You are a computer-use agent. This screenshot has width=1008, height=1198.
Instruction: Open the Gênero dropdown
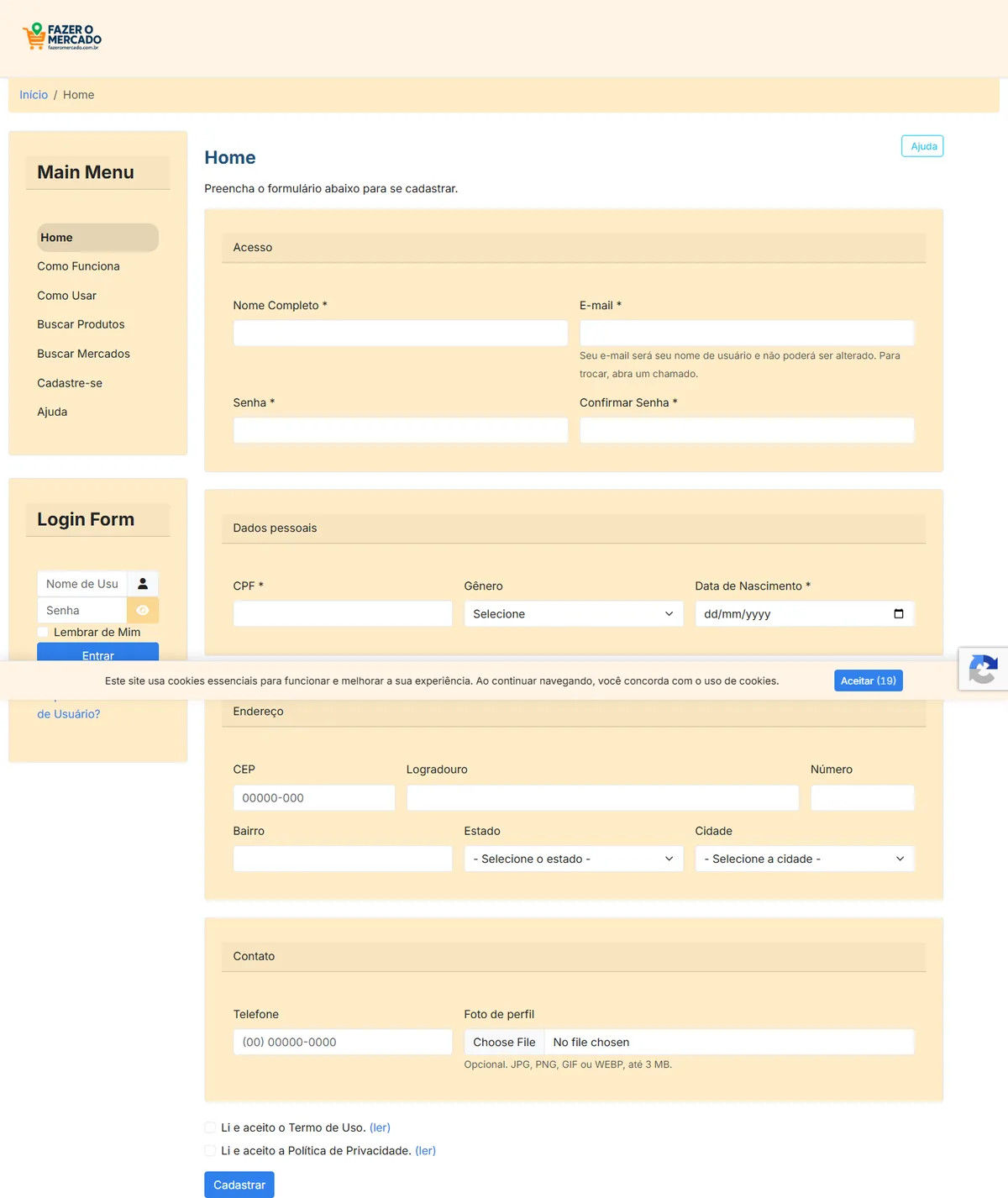pyautogui.click(x=574, y=614)
